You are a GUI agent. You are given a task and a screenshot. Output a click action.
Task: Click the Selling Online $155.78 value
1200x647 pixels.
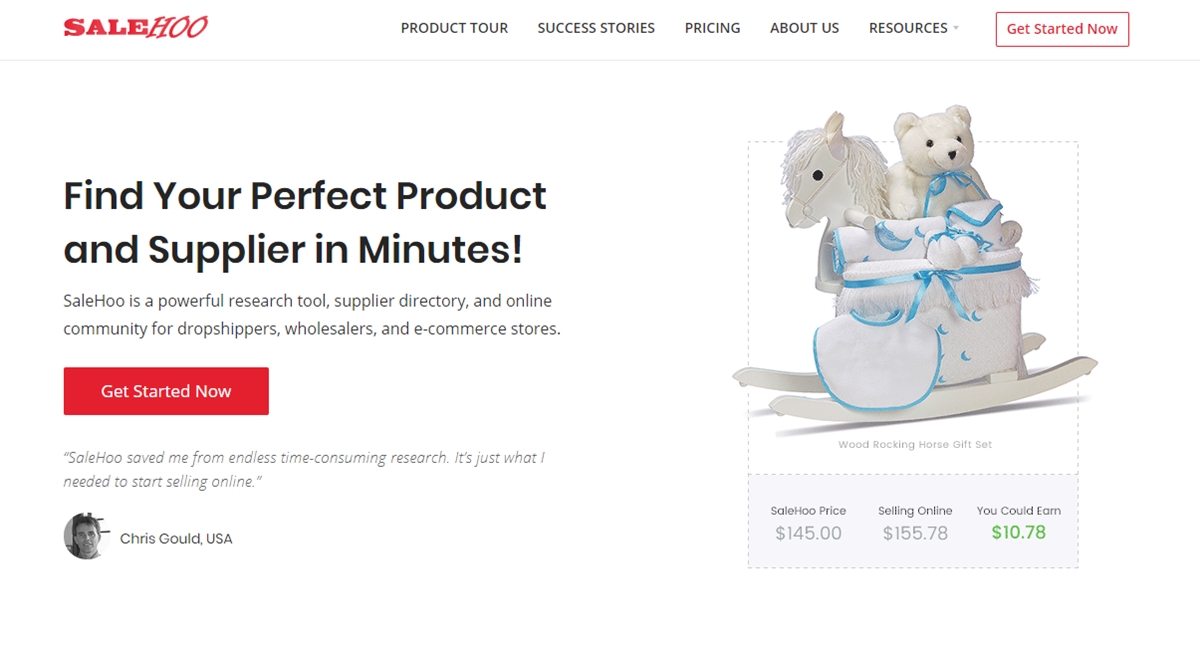click(x=915, y=533)
